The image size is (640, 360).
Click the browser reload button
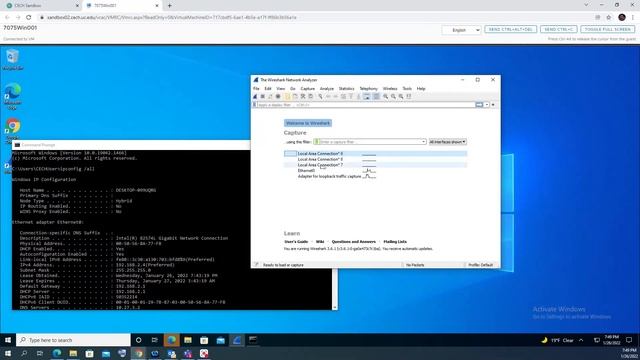(29, 18)
